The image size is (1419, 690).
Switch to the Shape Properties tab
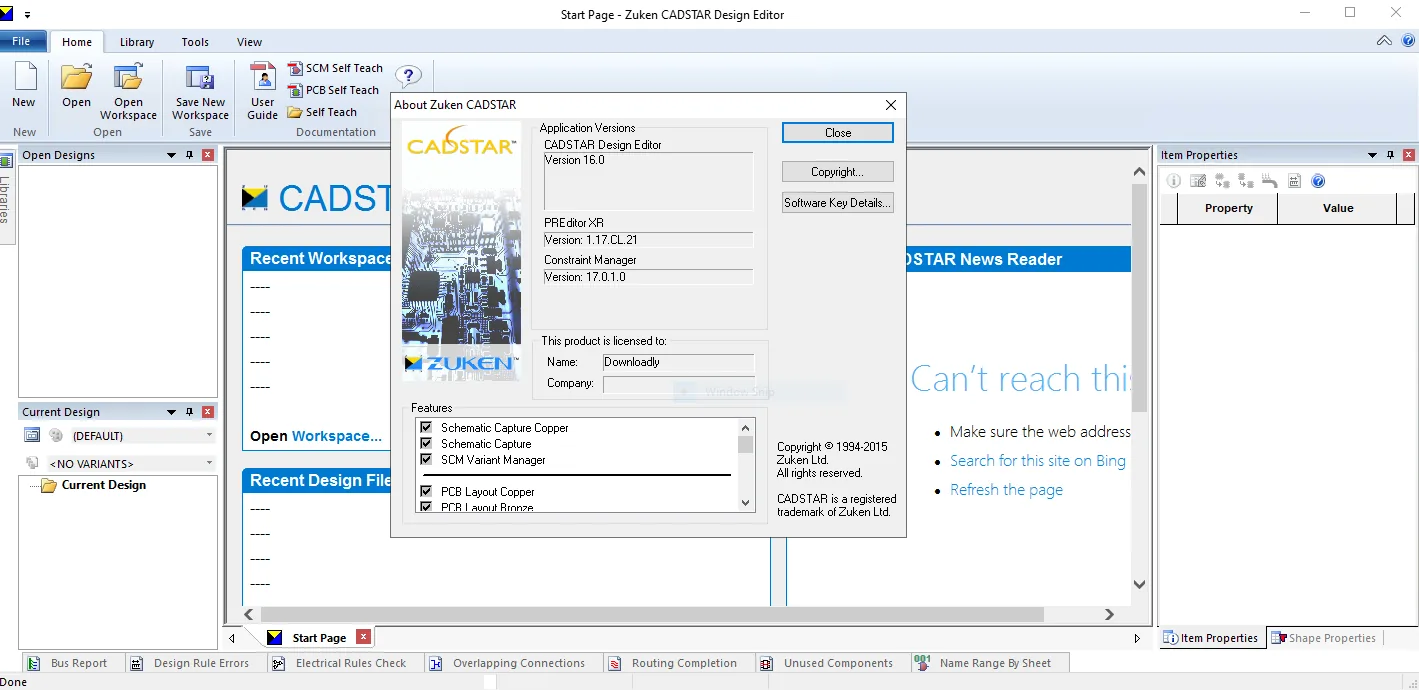pyautogui.click(x=1323, y=638)
